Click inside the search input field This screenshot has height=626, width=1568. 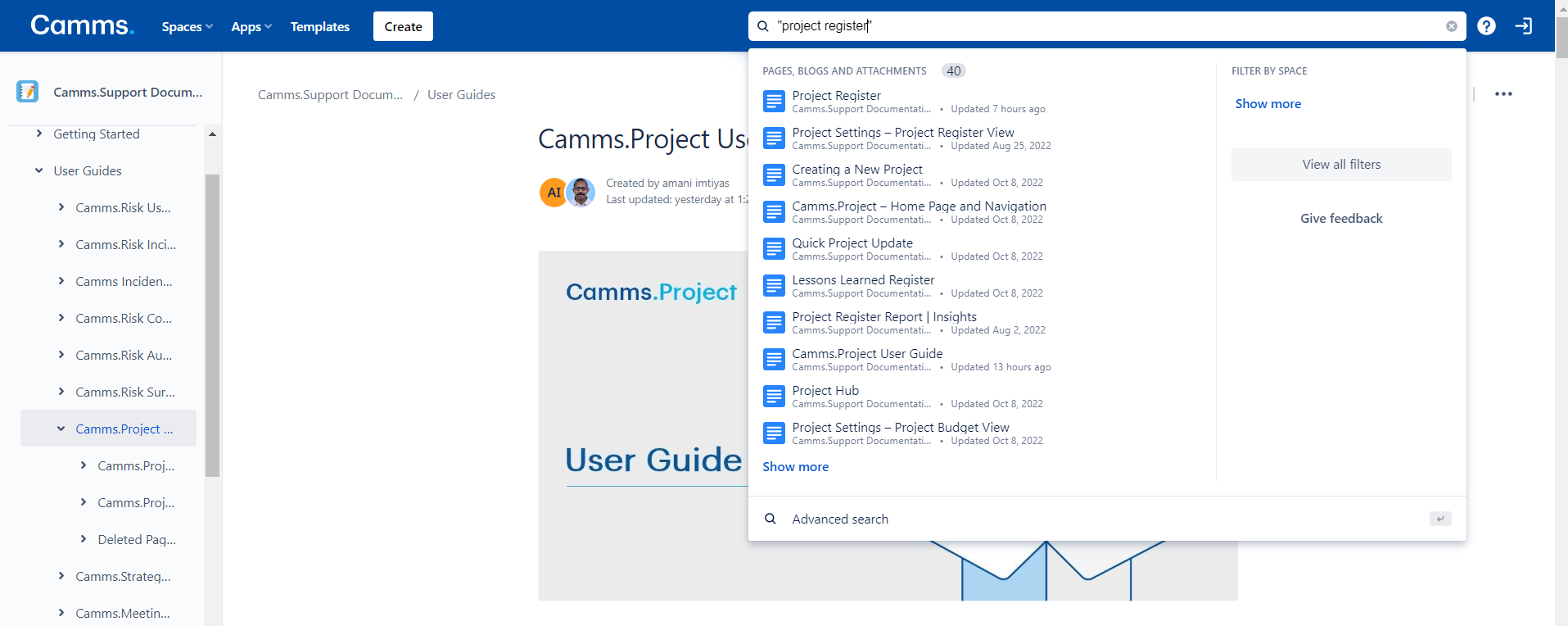pos(1107,26)
